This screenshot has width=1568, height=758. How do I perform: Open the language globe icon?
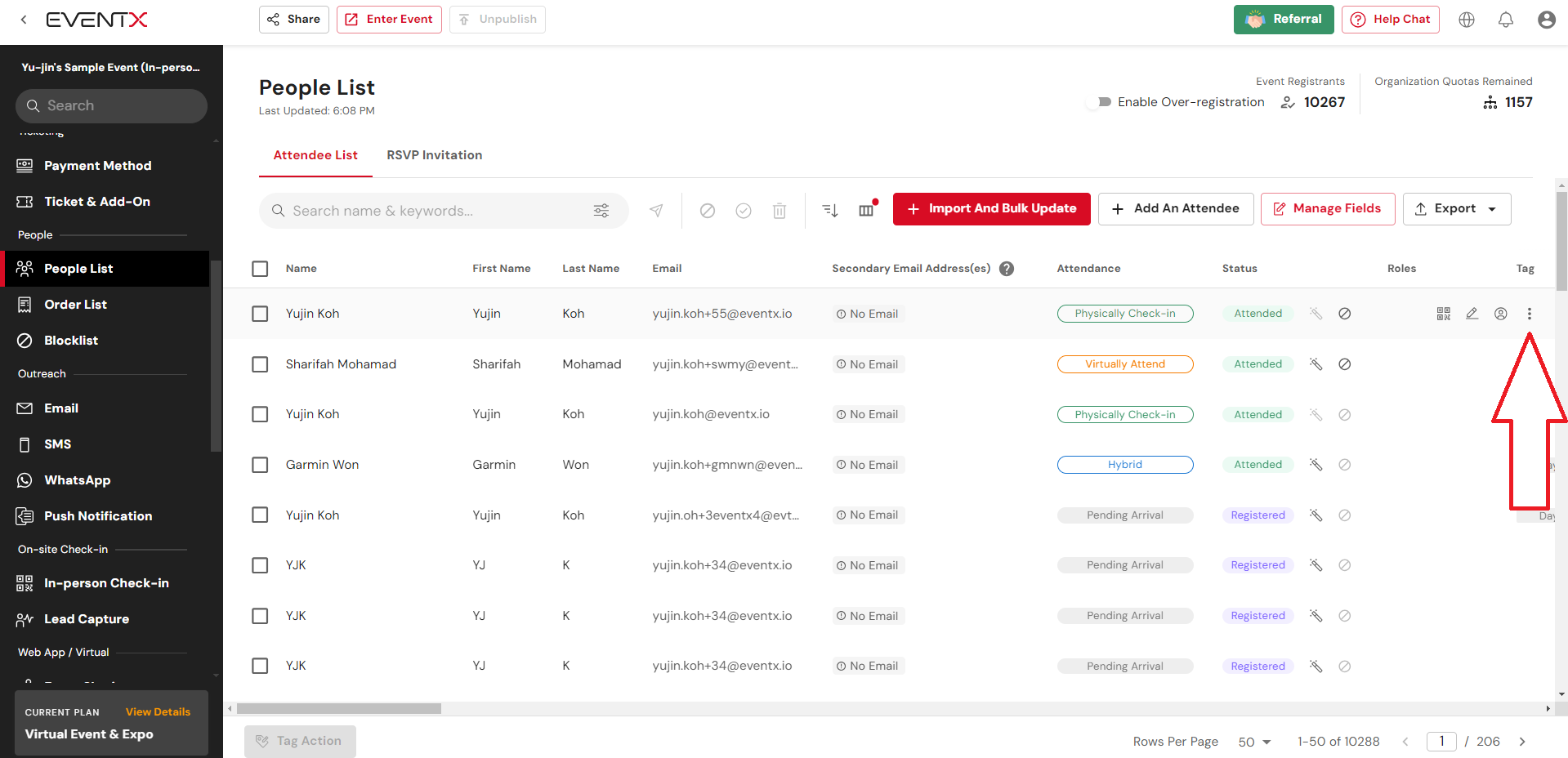click(1467, 20)
